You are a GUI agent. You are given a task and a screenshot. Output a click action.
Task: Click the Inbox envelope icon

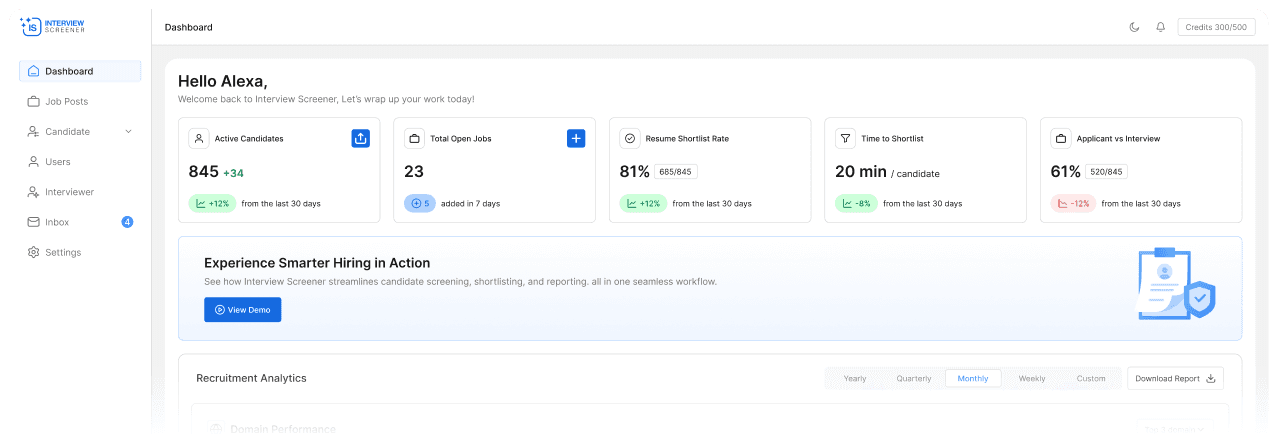pyautogui.click(x=33, y=222)
